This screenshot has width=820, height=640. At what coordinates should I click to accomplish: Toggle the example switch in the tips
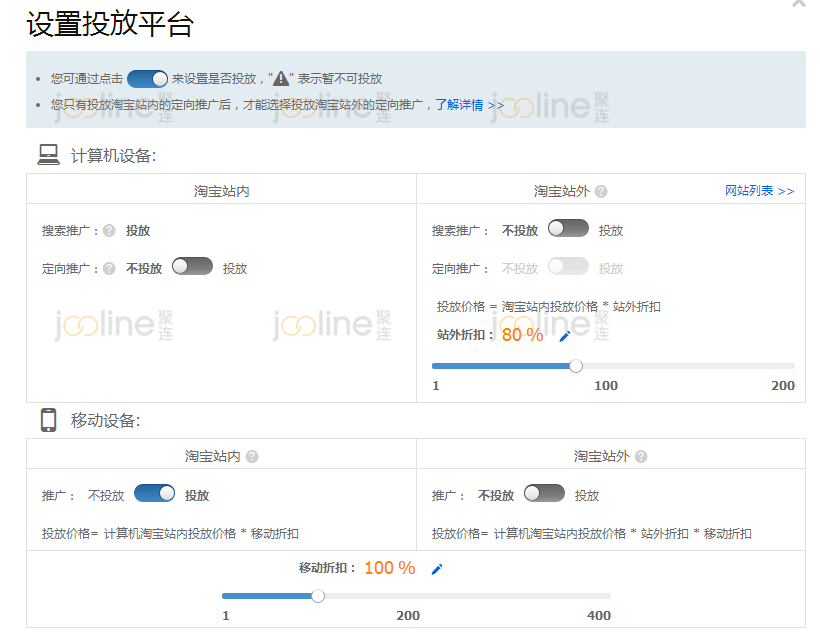(147, 79)
